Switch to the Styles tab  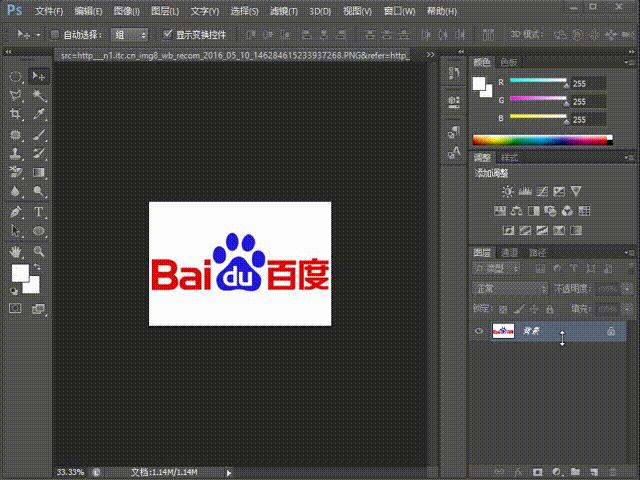point(509,158)
